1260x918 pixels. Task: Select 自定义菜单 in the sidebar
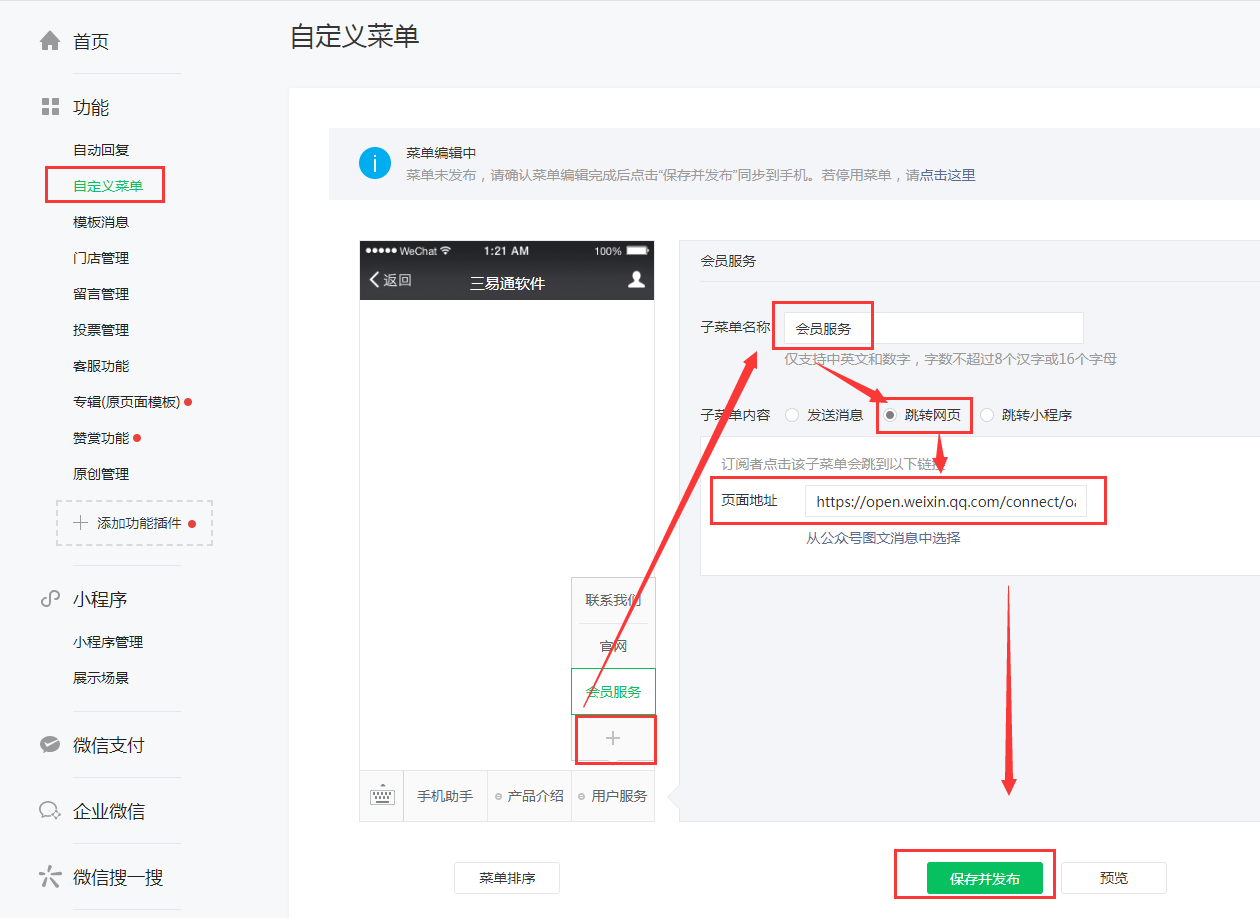(x=108, y=186)
